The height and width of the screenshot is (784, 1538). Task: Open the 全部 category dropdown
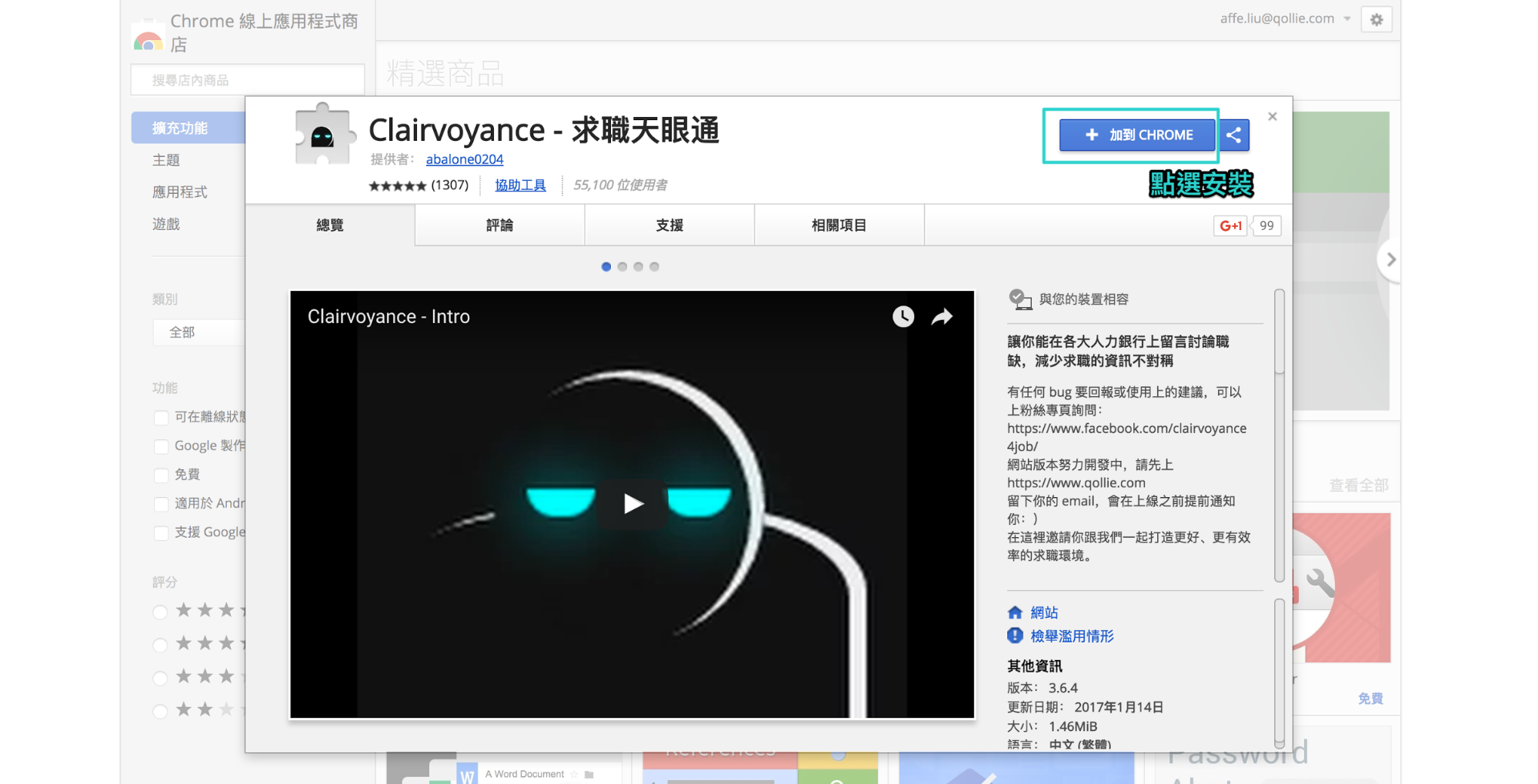[199, 332]
